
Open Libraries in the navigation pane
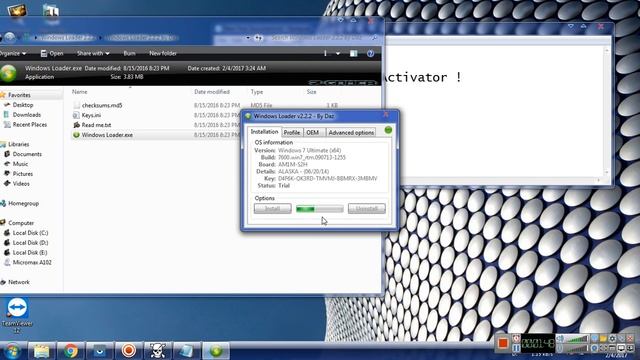click(18, 144)
